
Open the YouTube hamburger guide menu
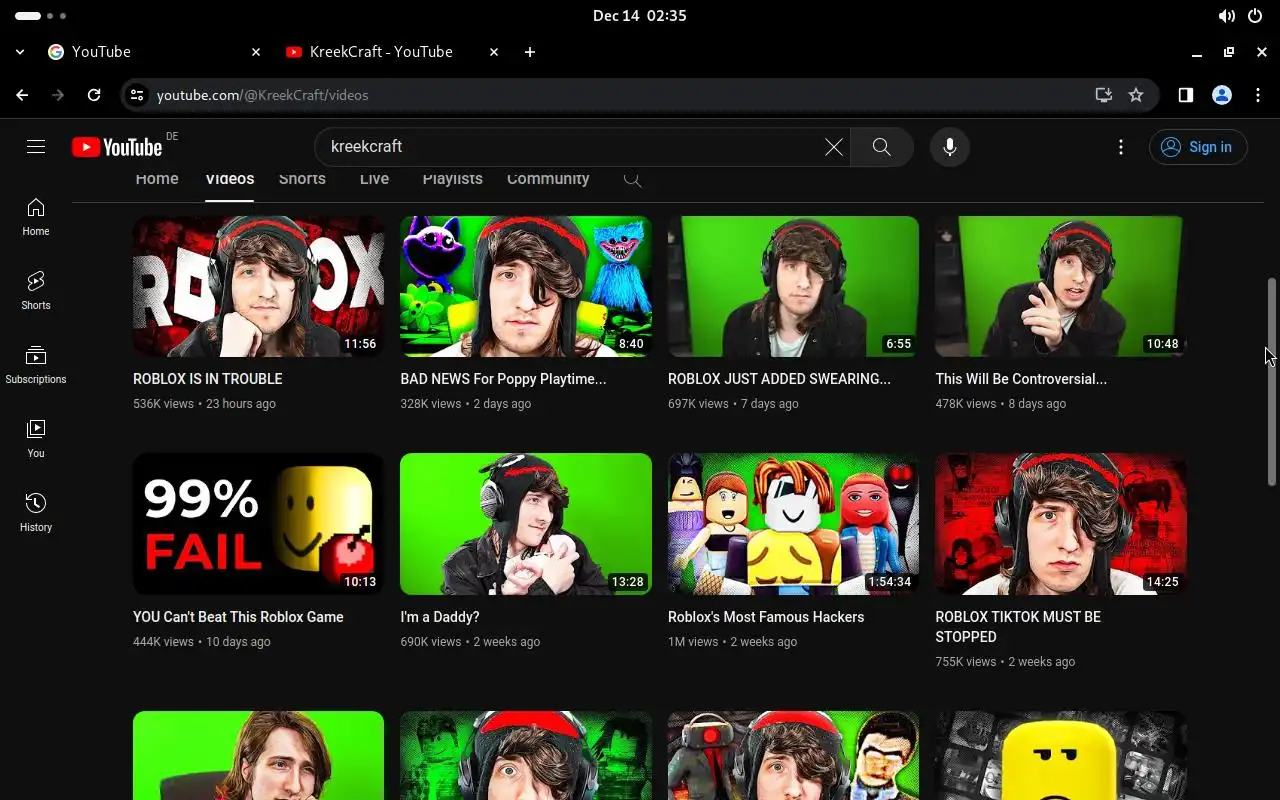tap(36, 147)
